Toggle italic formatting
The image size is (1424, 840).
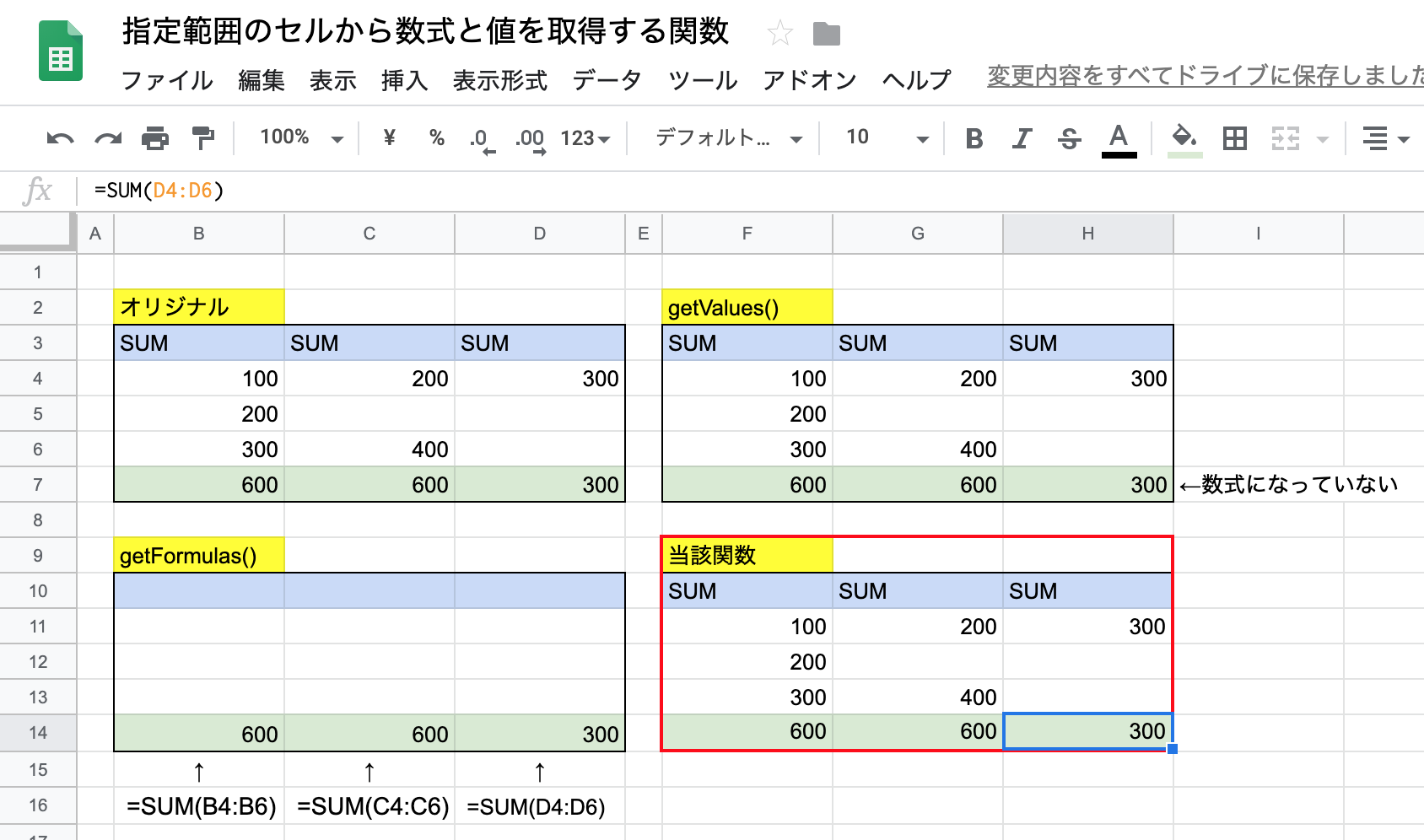click(x=1022, y=137)
